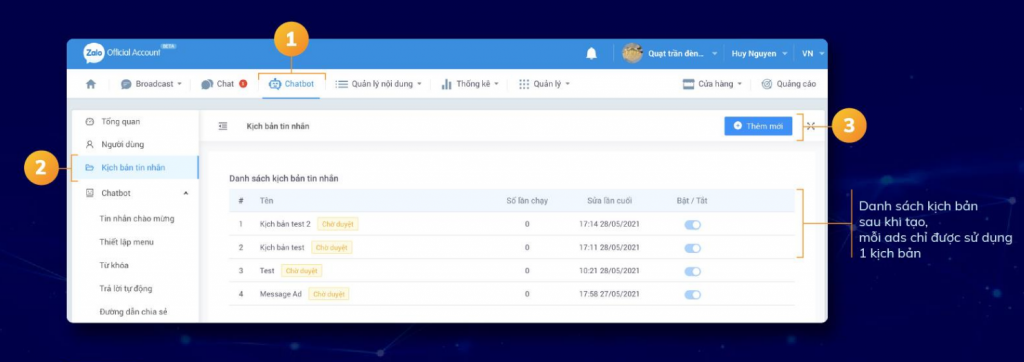Open Từ khóa settings

[113, 265]
